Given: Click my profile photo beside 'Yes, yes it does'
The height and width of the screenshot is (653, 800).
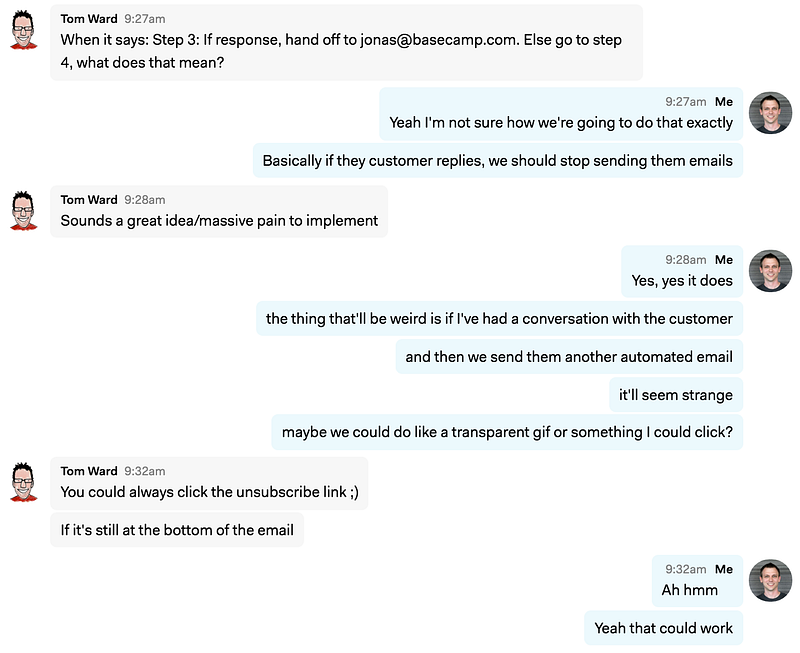Looking at the screenshot, I should coord(770,271).
